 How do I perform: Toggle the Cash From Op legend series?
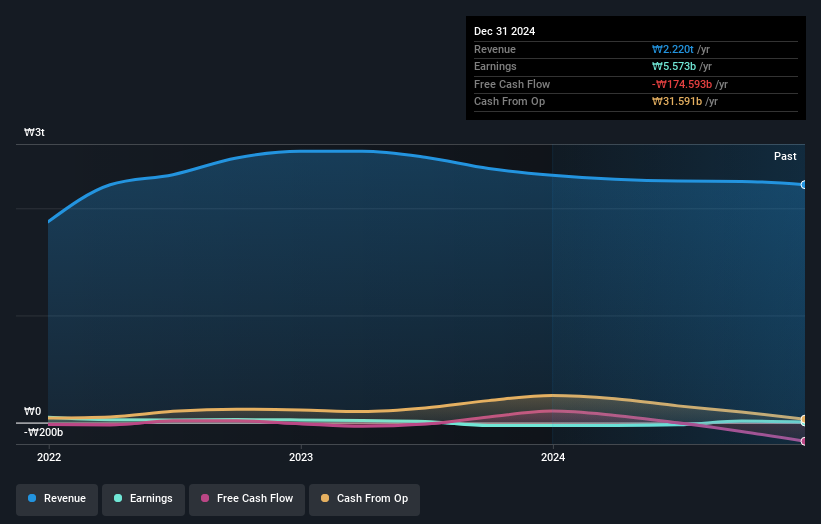[364, 499]
